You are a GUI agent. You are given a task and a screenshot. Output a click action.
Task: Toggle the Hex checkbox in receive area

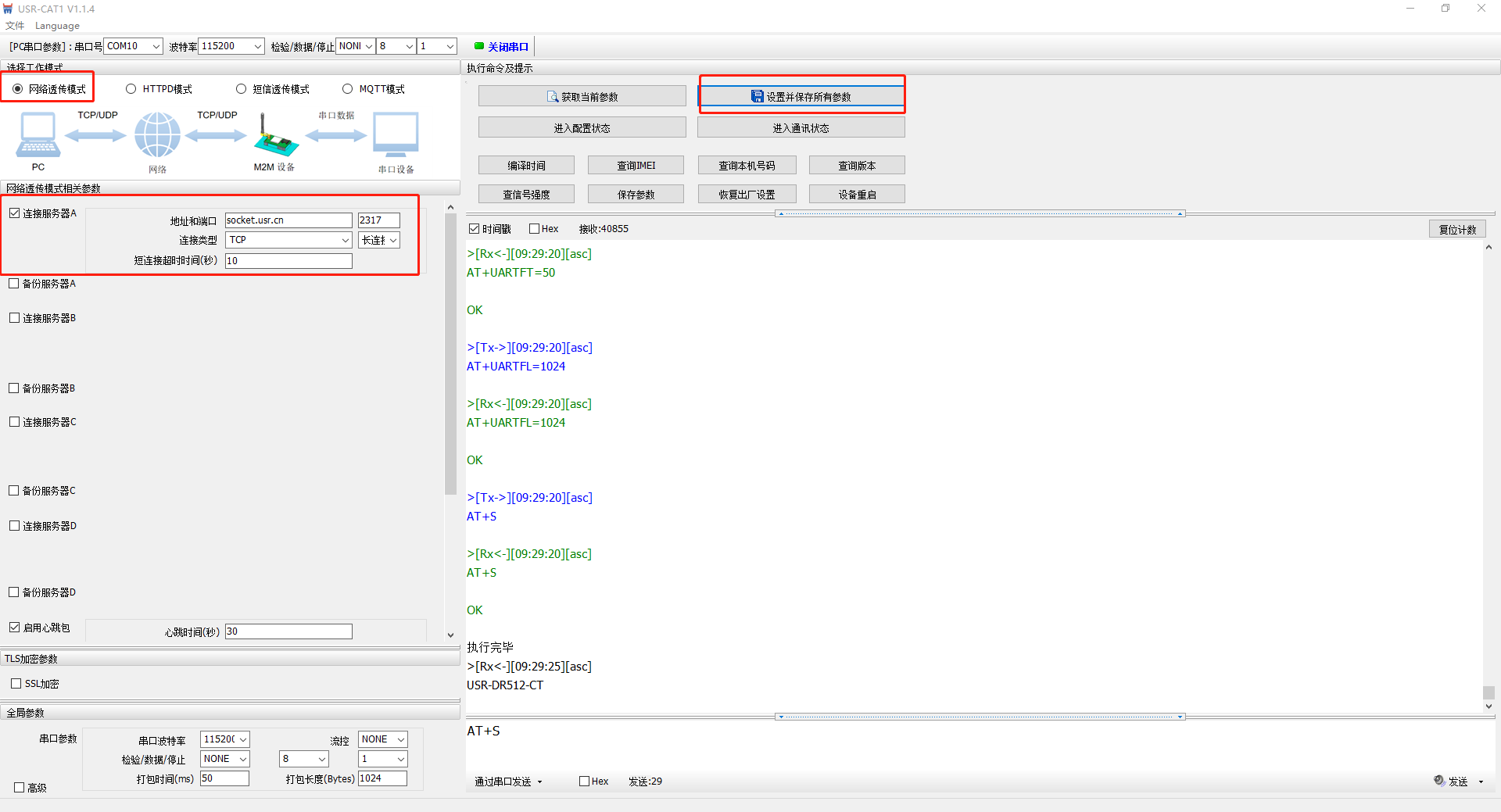[x=535, y=229]
